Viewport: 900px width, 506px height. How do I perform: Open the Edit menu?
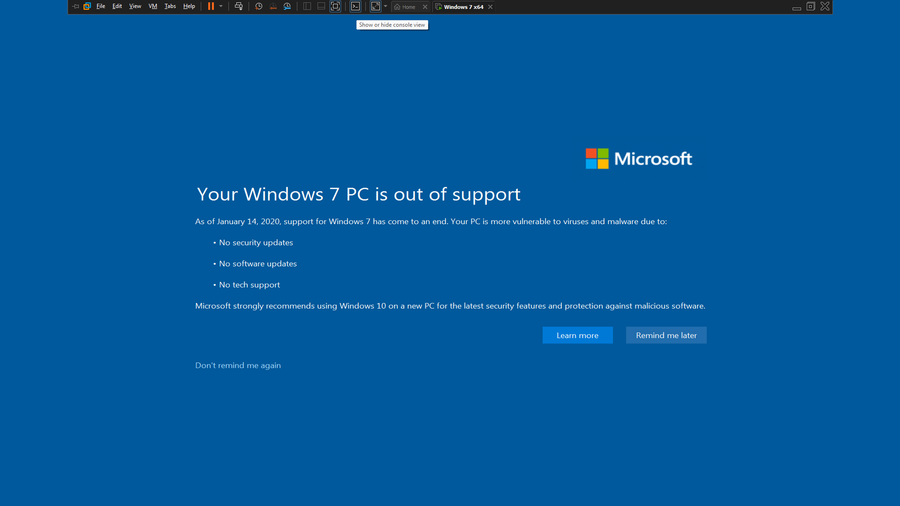click(x=117, y=6)
